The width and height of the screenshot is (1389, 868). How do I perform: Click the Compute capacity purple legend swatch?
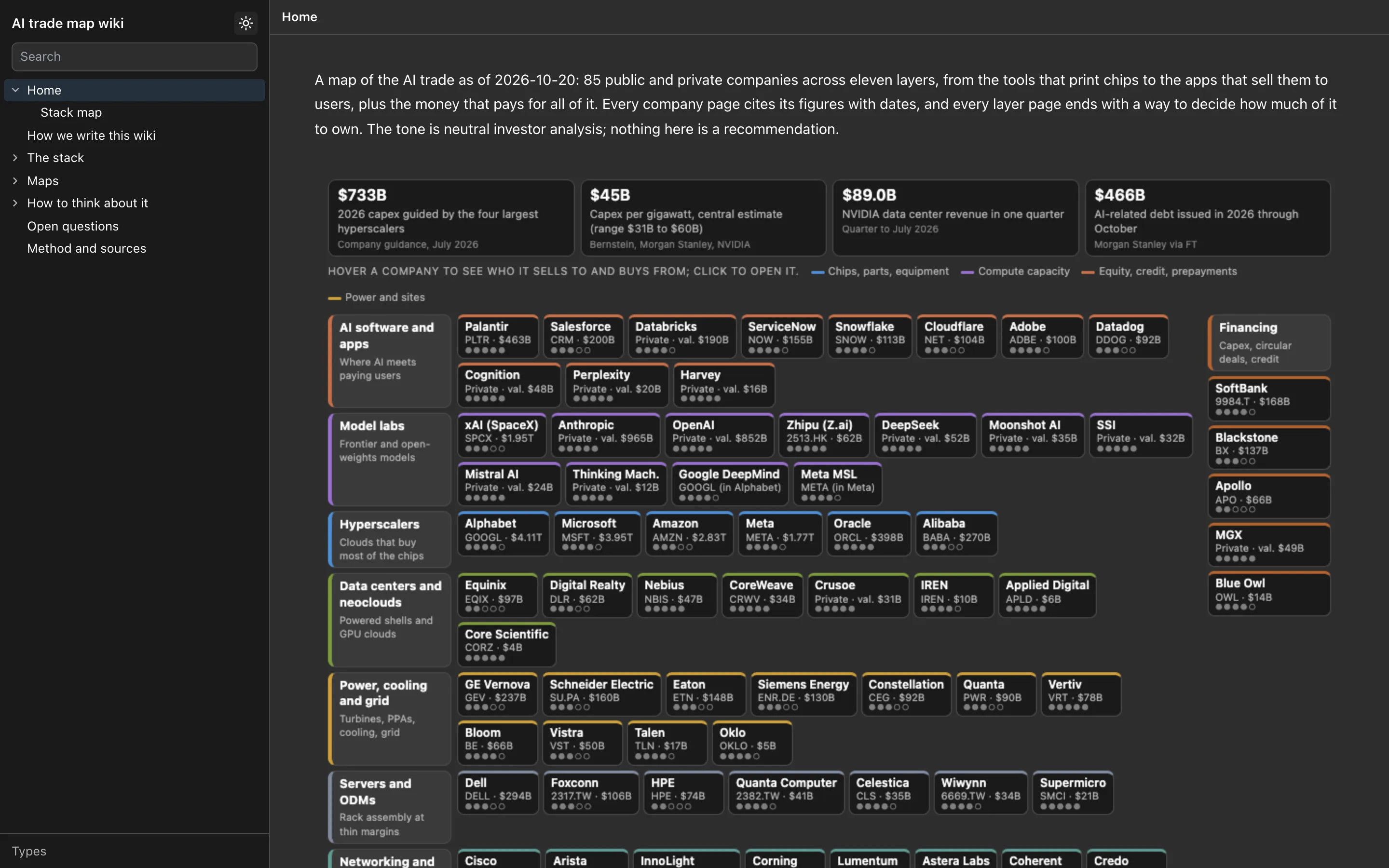[967, 272]
